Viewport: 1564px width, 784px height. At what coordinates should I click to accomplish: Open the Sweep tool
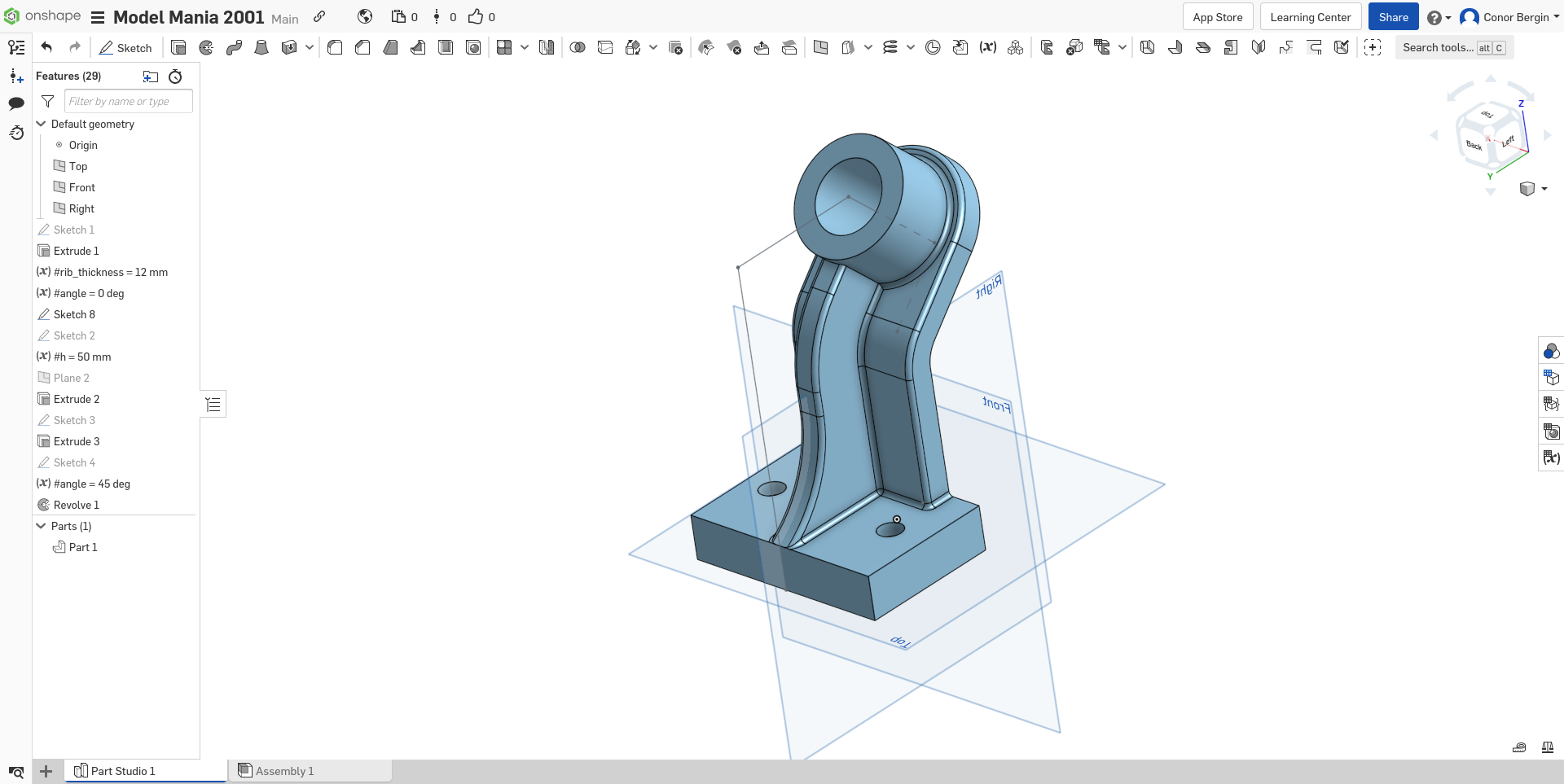point(235,47)
